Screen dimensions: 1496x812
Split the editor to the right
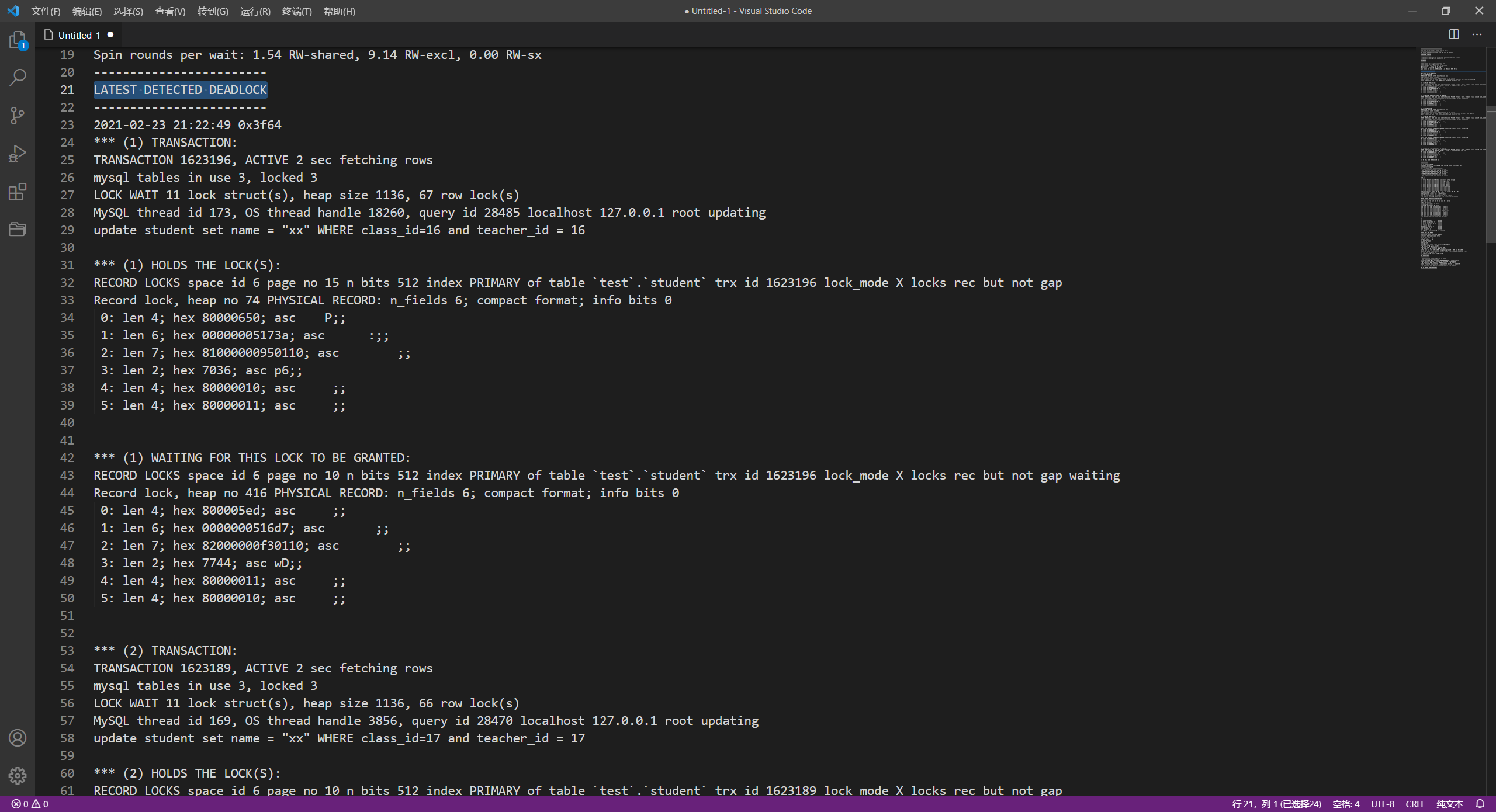click(x=1454, y=34)
